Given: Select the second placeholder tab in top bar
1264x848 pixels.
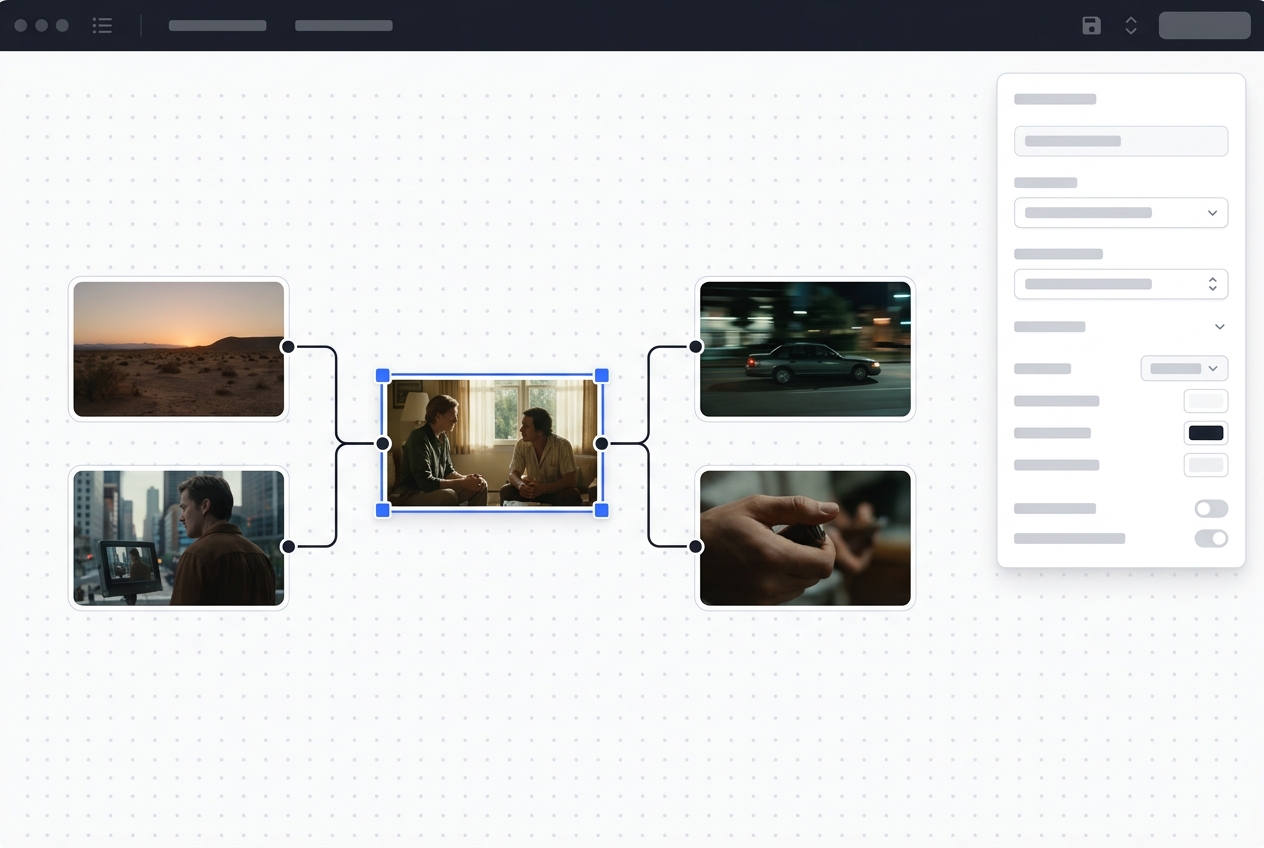Looking at the screenshot, I should pyautogui.click(x=343, y=25).
